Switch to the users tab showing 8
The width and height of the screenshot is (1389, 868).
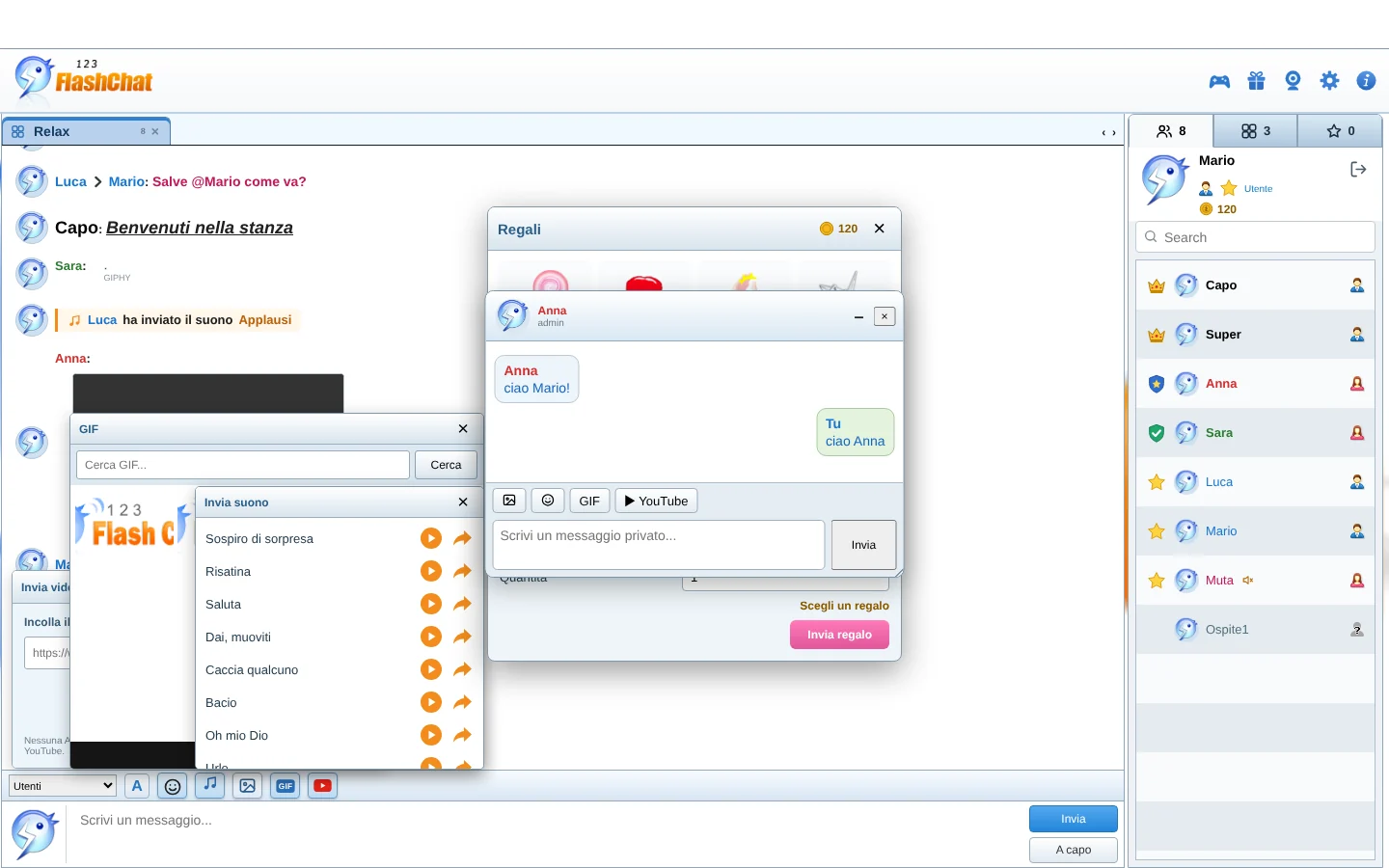(x=1171, y=131)
